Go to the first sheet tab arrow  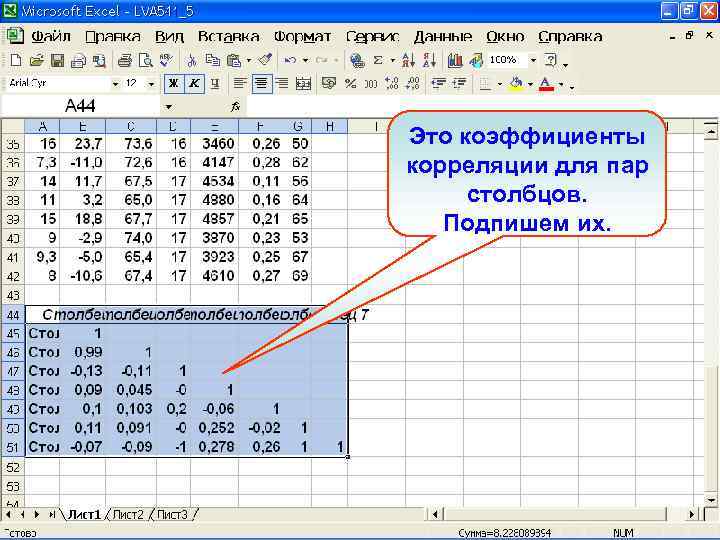[8, 515]
